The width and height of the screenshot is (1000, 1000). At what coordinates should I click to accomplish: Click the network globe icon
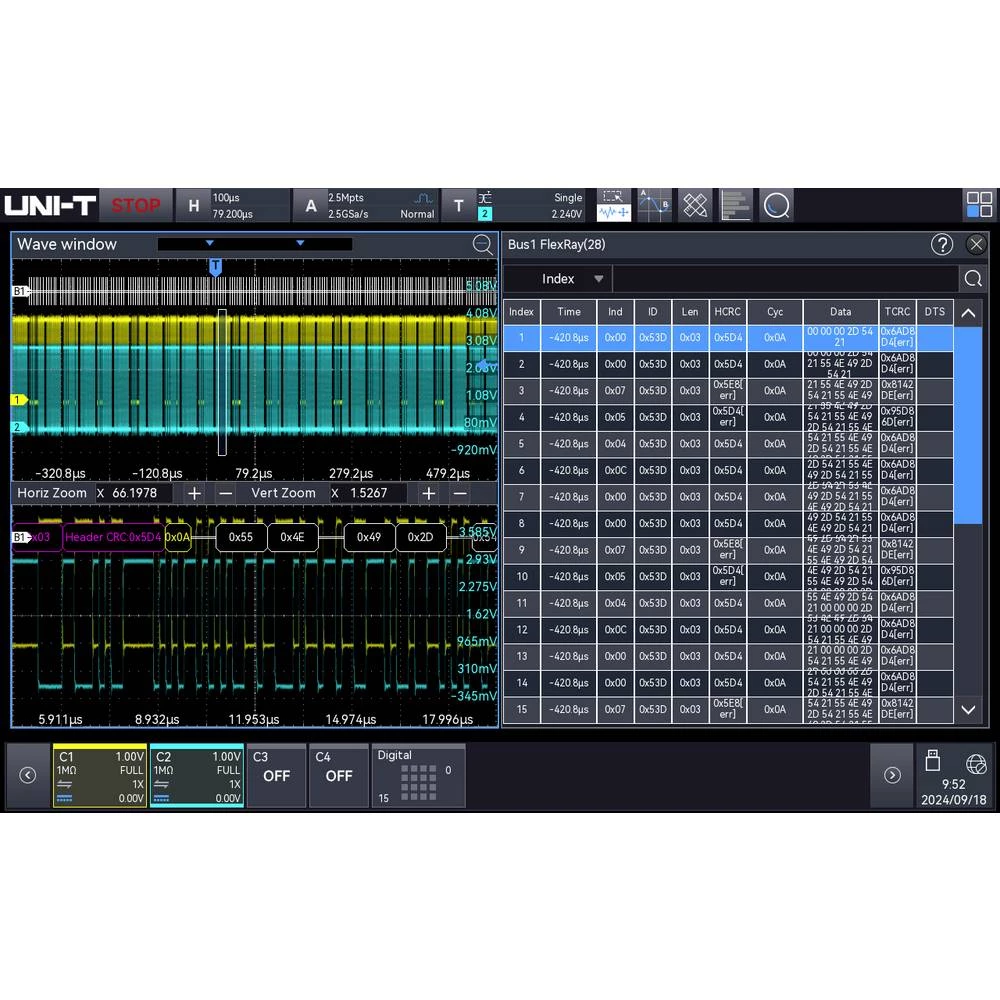[976, 763]
